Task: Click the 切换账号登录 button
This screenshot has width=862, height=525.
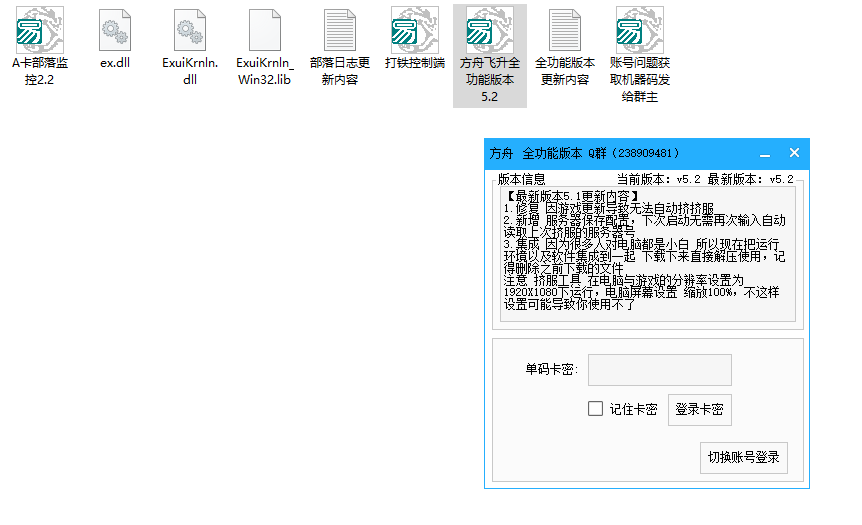Action: pos(743,458)
